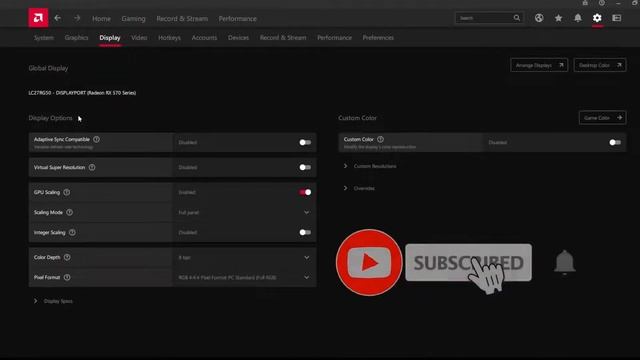
Task: Open the settings gear icon
Action: click(597, 18)
